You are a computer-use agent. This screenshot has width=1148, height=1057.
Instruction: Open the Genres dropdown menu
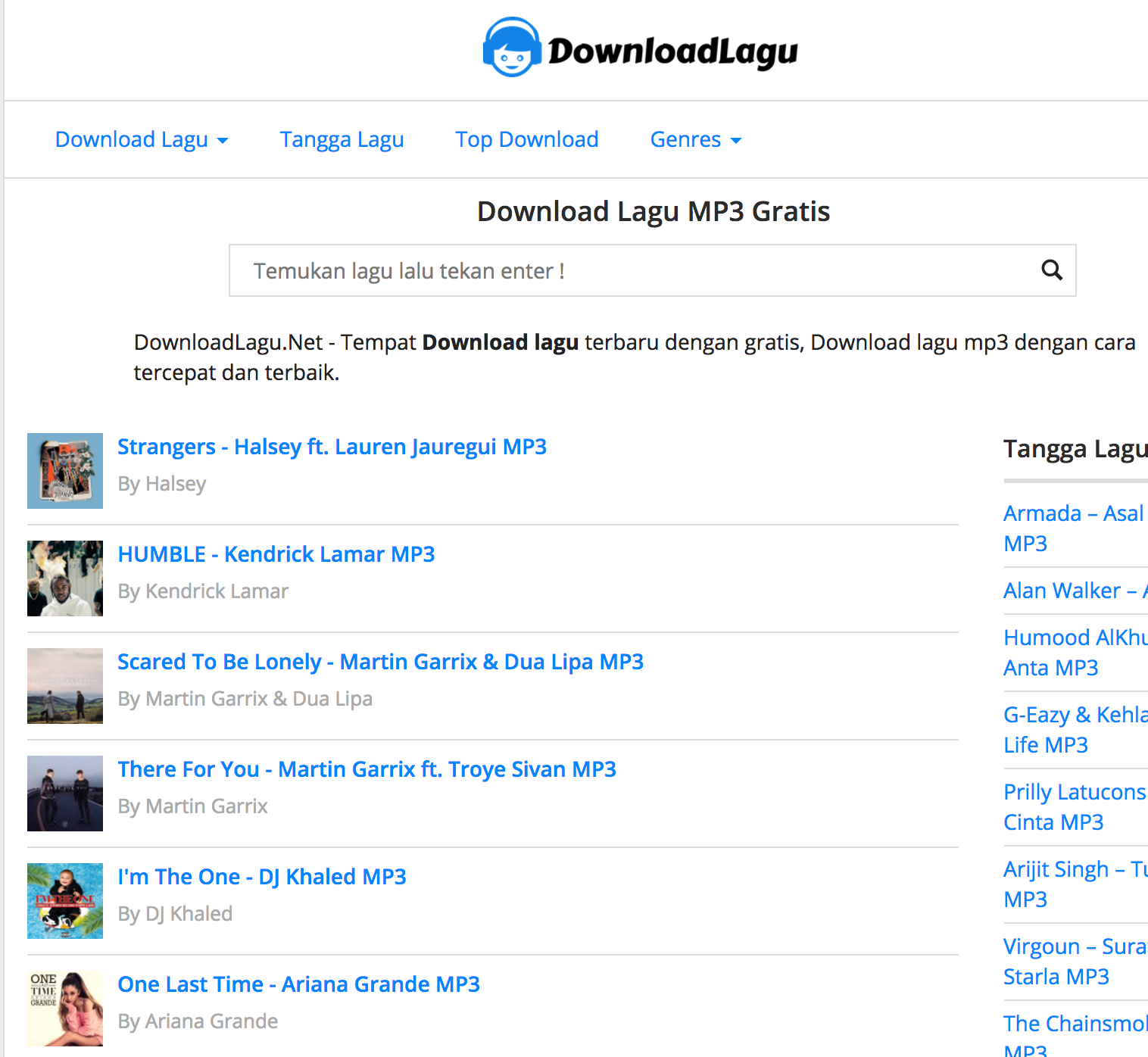(x=696, y=139)
